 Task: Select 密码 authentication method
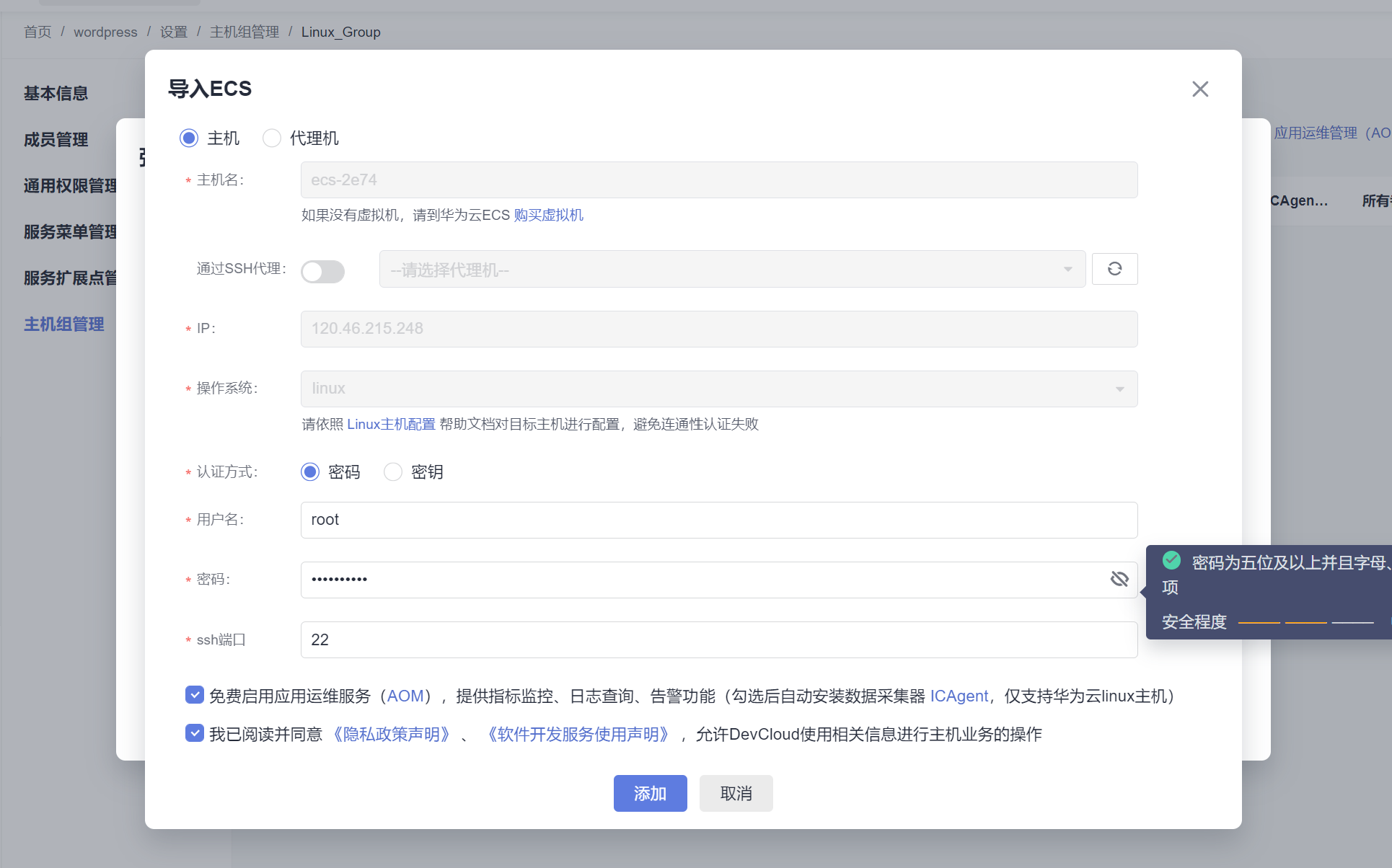(310, 472)
